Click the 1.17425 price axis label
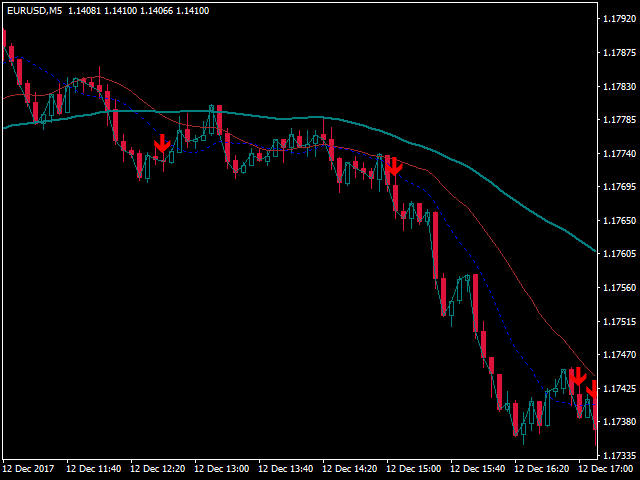The height and width of the screenshot is (480, 640). click(620, 388)
